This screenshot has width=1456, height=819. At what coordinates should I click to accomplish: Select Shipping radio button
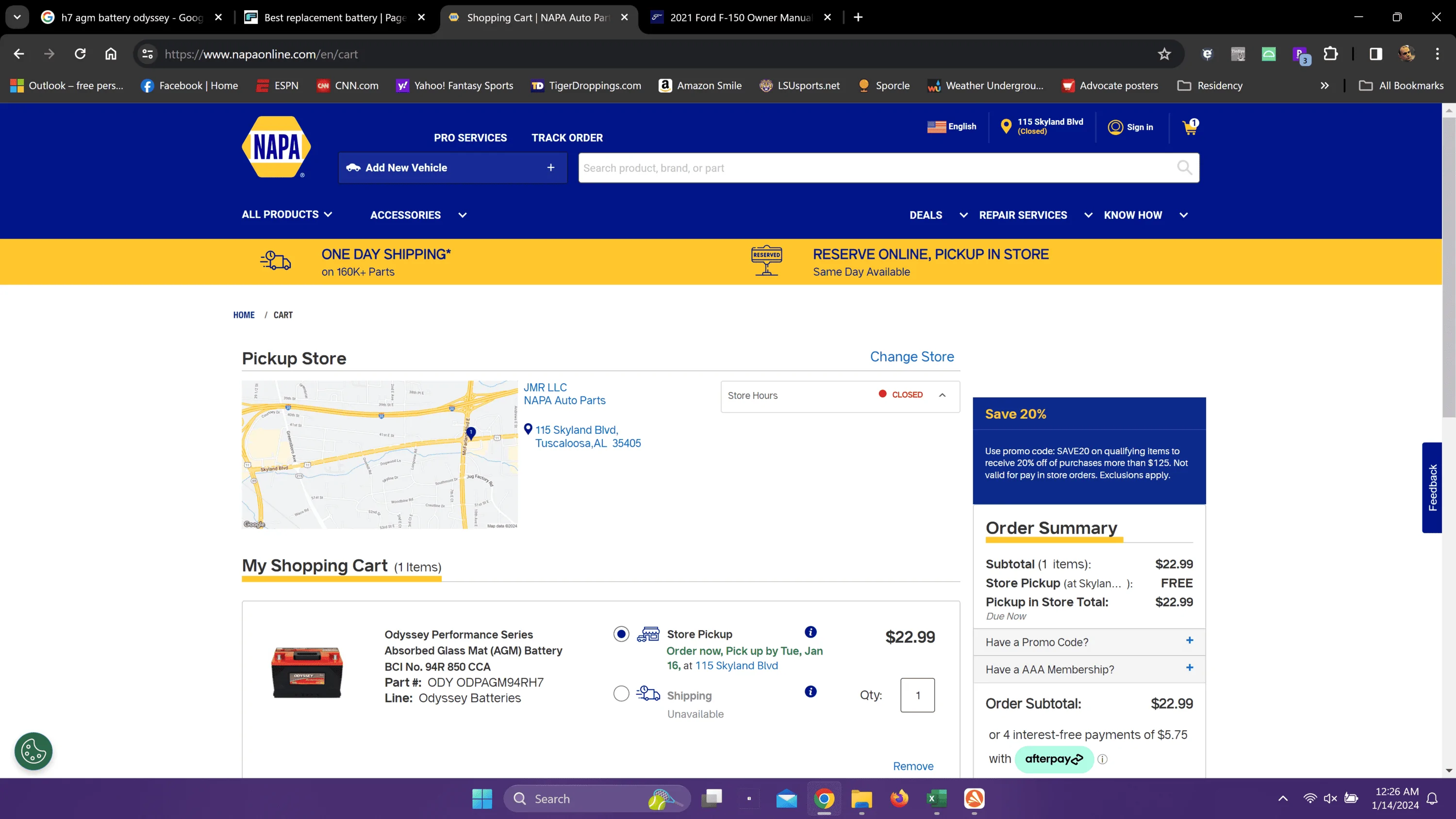coord(621,693)
